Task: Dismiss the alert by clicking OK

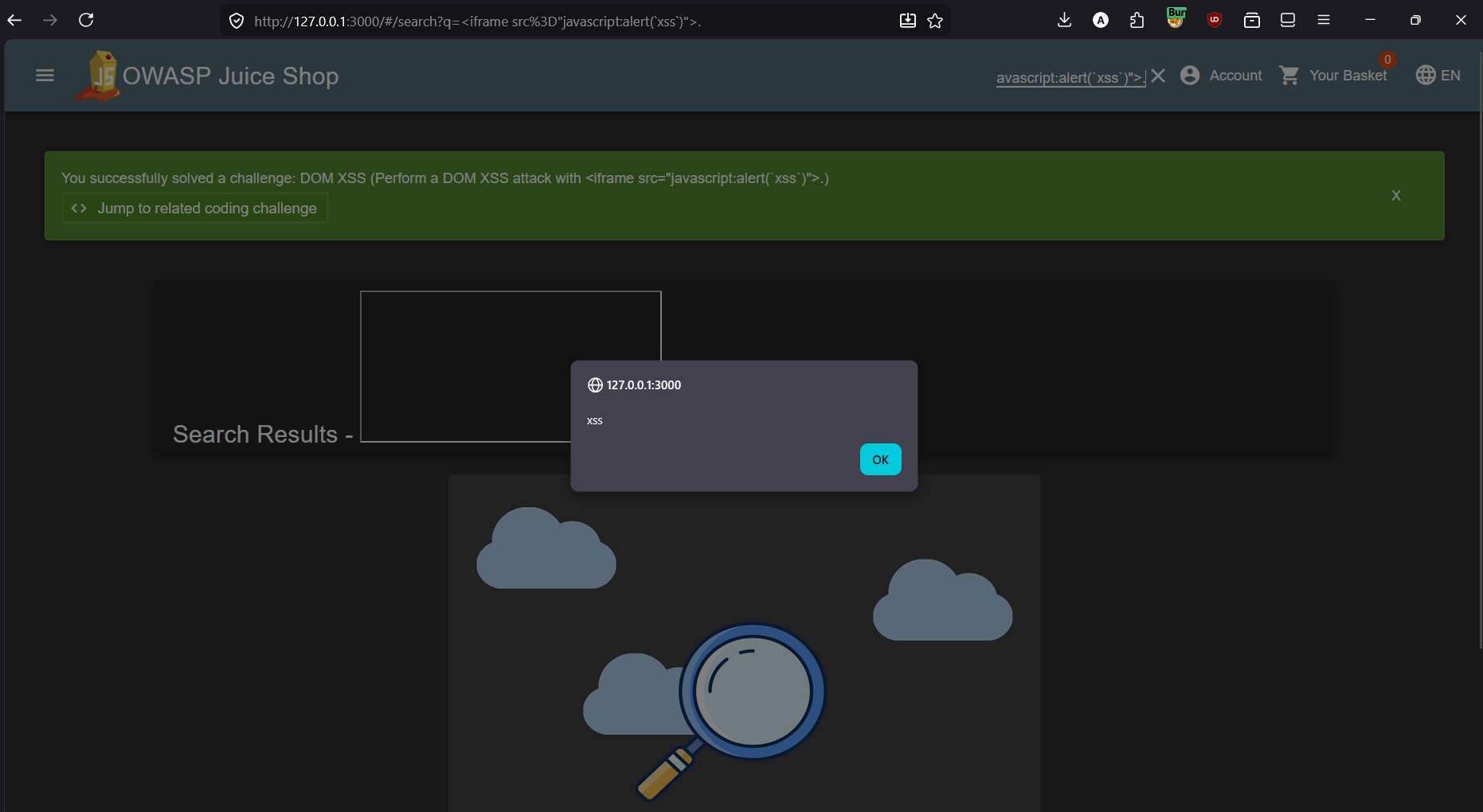Action: (880, 459)
